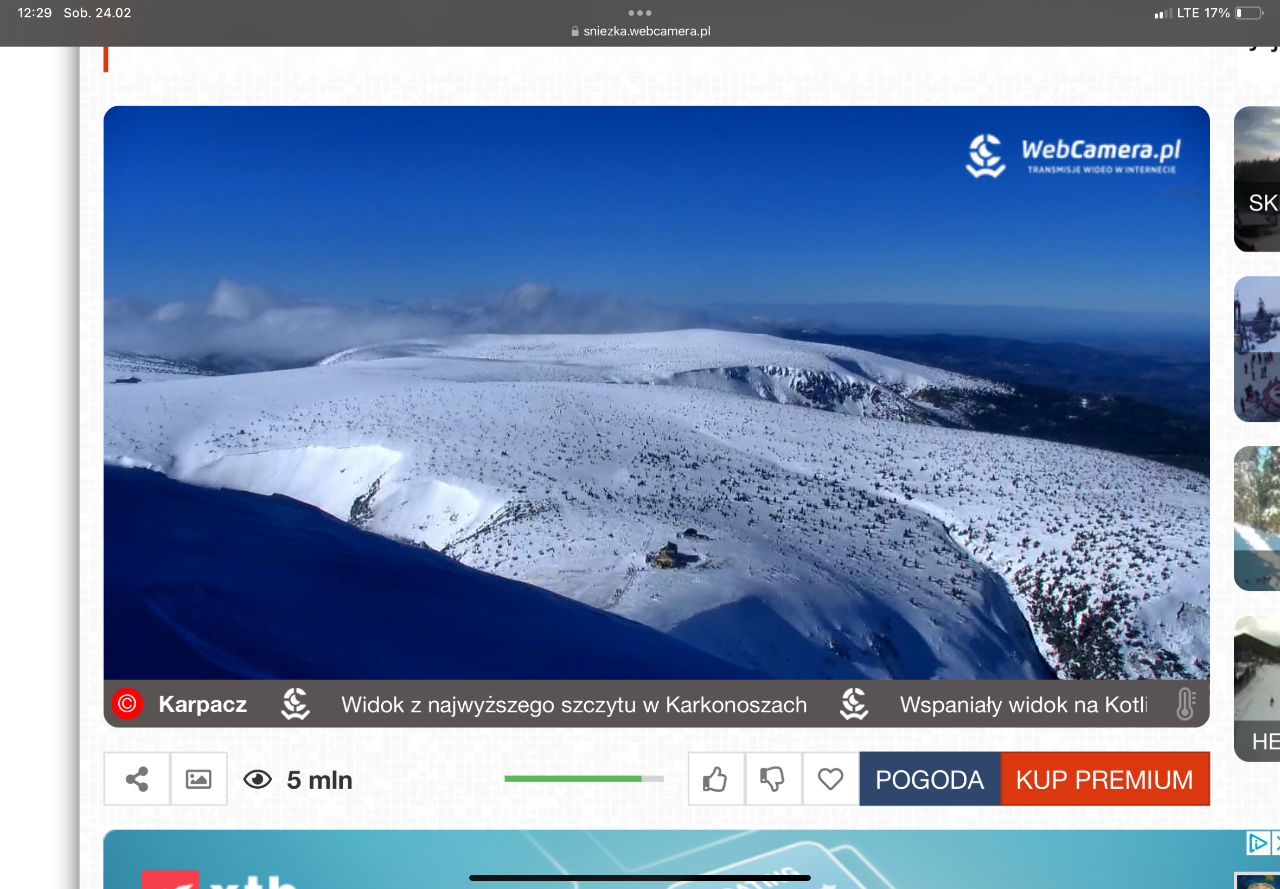This screenshot has height=889, width=1280.
Task: Click the 'Wspaniały widok na Kotli' ticker text
Action: click(1023, 704)
